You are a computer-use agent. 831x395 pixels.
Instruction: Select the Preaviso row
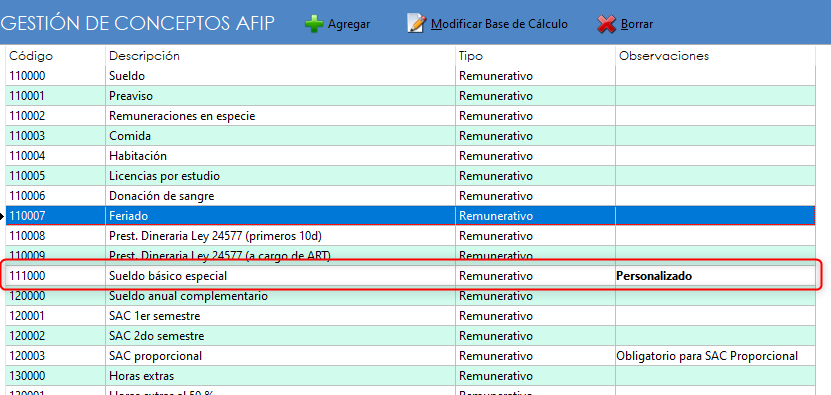pos(411,96)
